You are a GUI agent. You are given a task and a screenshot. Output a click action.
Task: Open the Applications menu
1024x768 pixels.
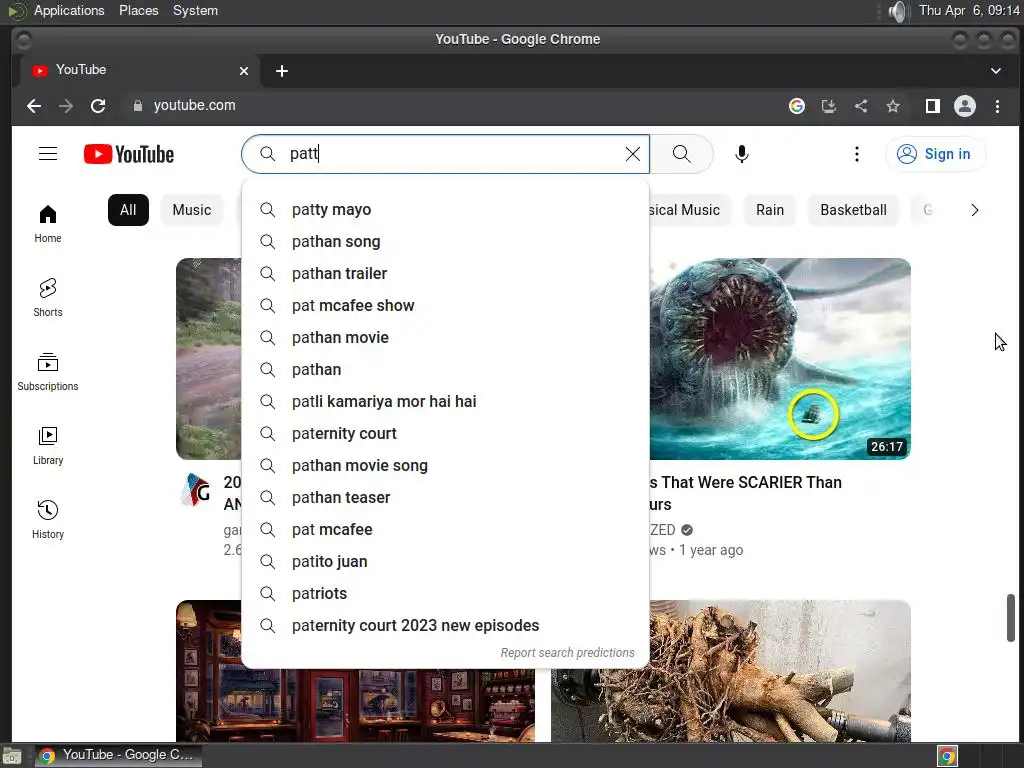pos(69,10)
